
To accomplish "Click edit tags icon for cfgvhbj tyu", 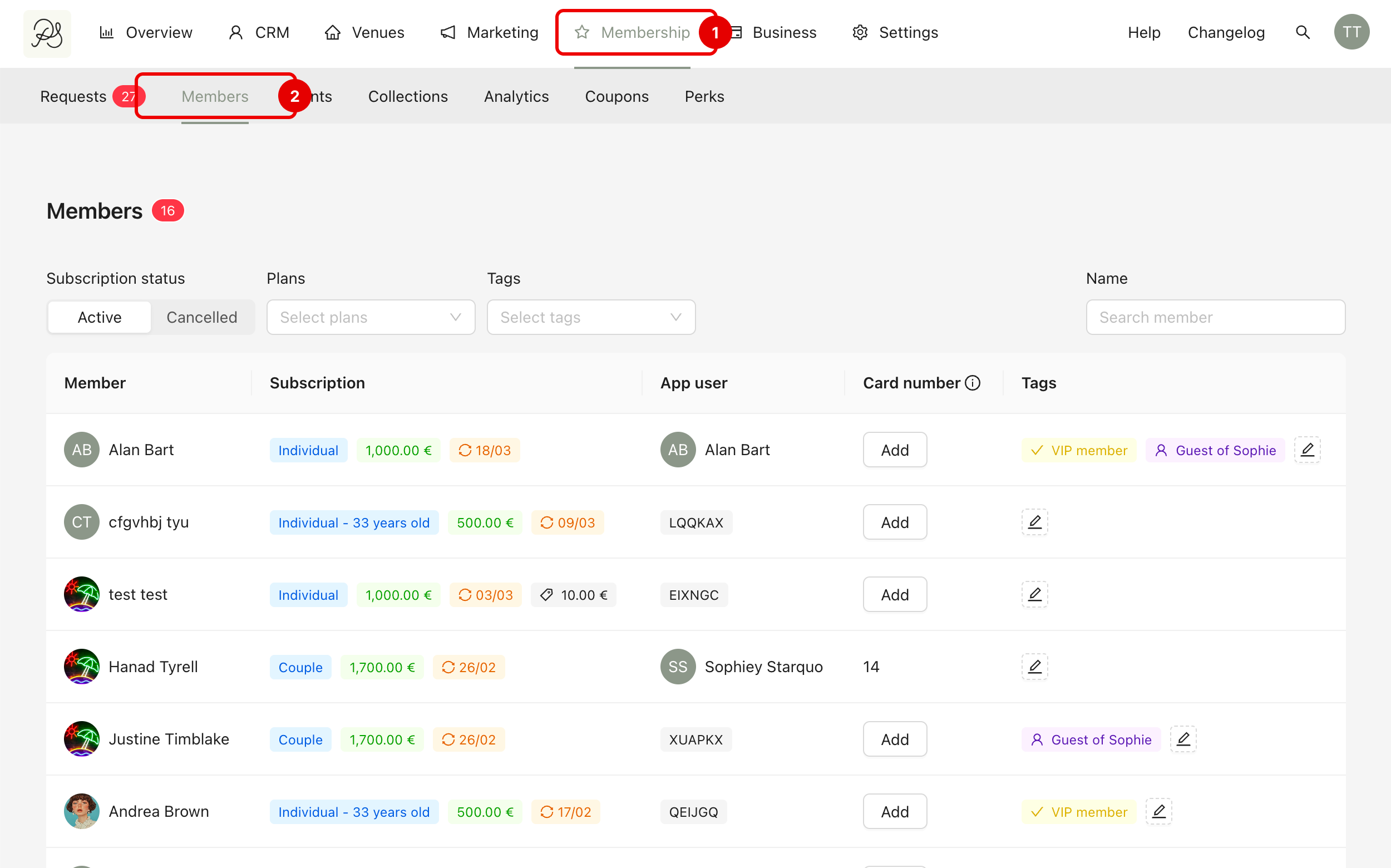I will click(x=1034, y=522).
